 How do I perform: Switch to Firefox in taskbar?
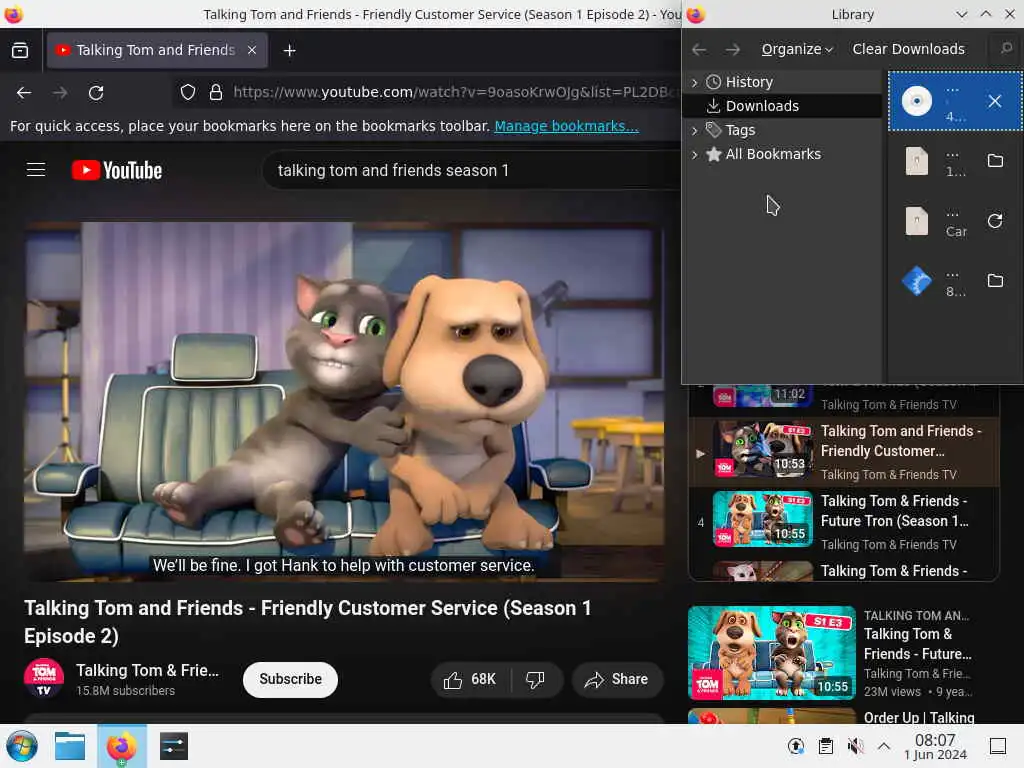click(x=121, y=746)
